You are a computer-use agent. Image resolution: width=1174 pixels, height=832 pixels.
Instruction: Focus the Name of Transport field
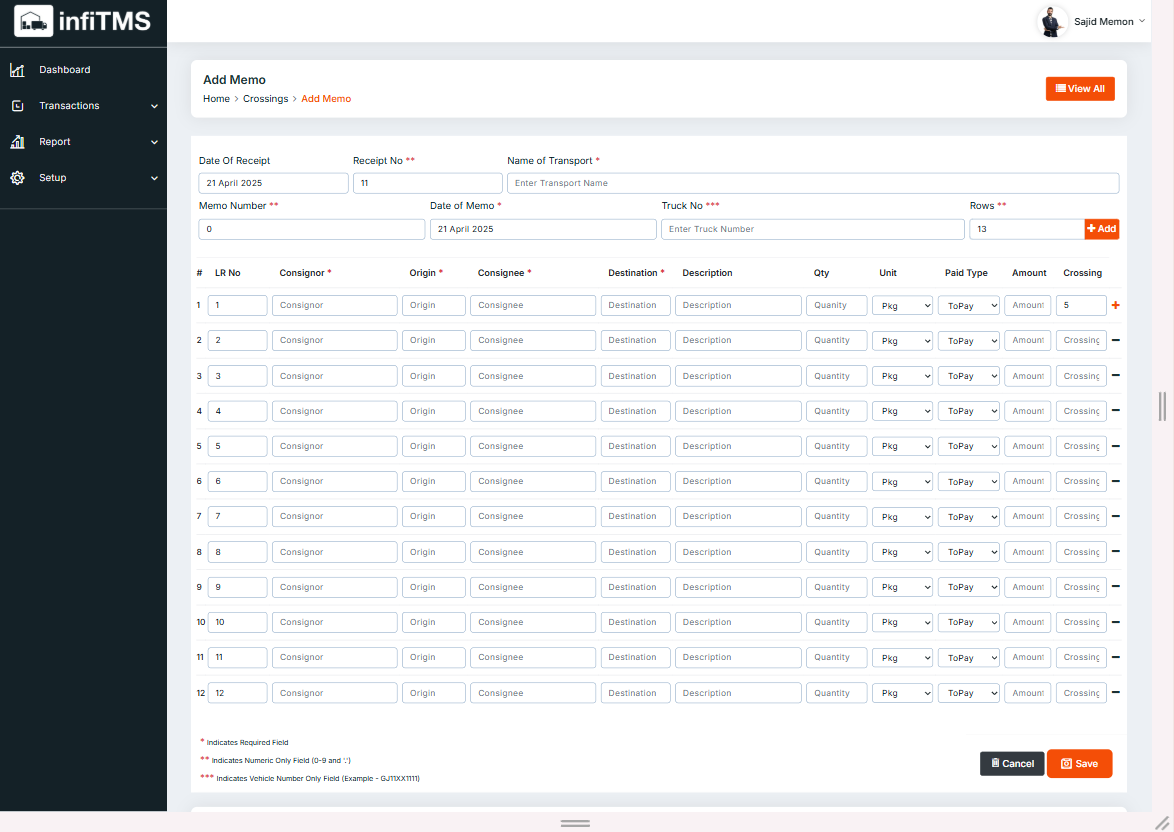pos(812,183)
